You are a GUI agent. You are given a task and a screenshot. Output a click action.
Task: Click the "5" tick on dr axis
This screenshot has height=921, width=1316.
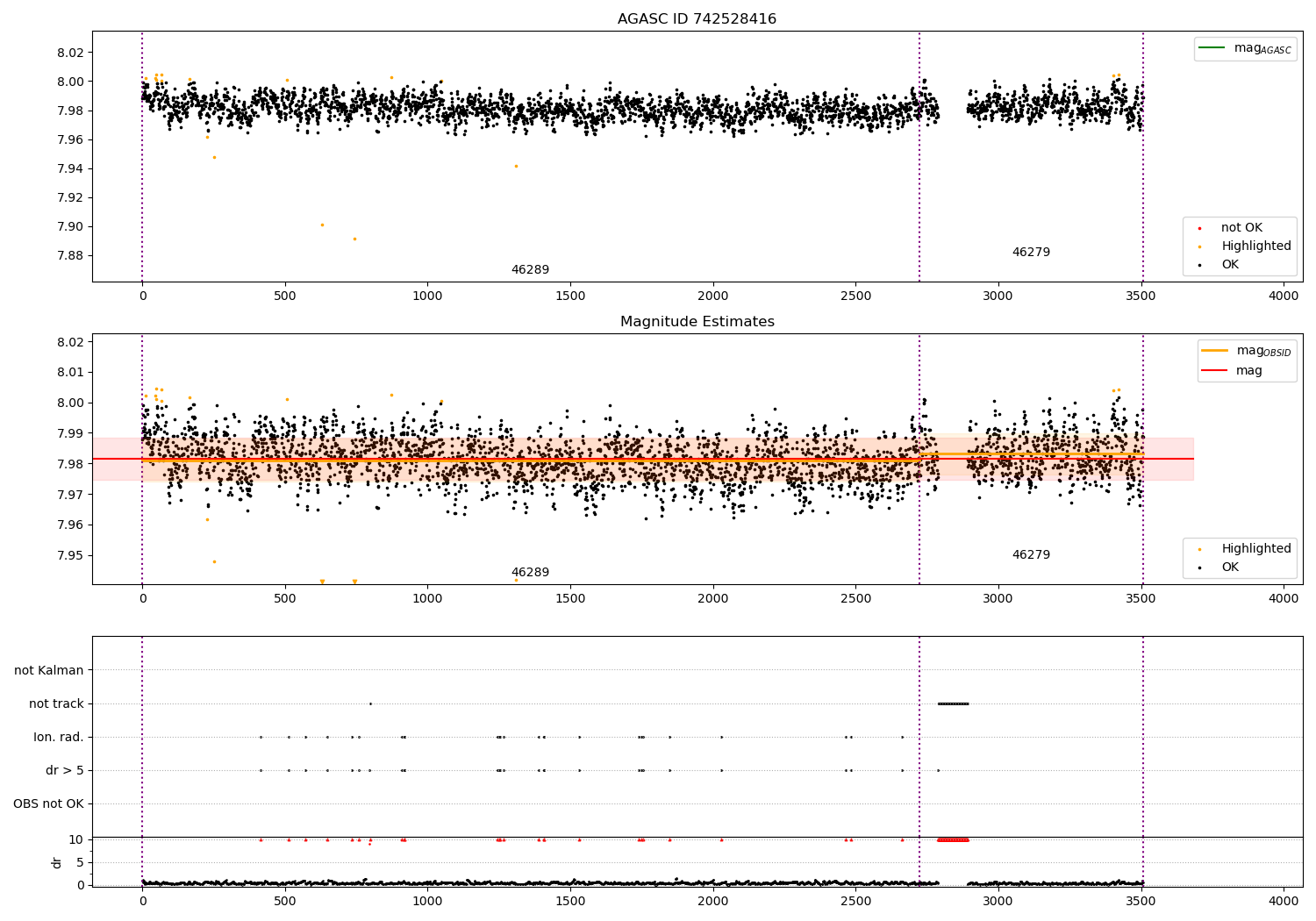80,862
